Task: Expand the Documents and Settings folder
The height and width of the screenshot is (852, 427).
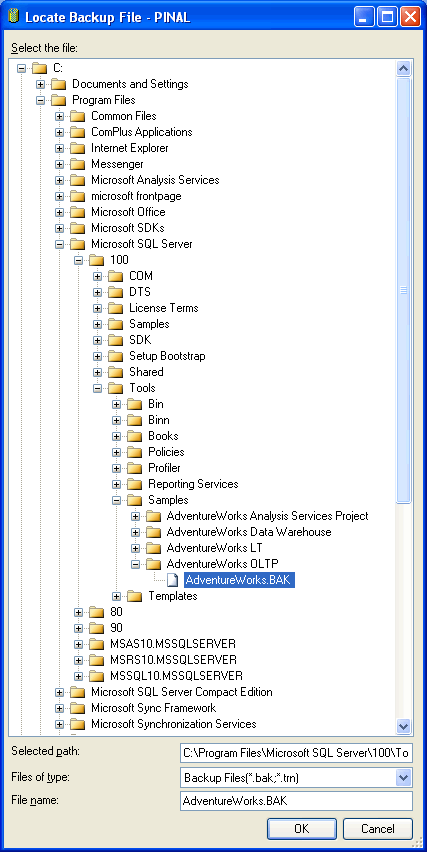Action: 40,84
